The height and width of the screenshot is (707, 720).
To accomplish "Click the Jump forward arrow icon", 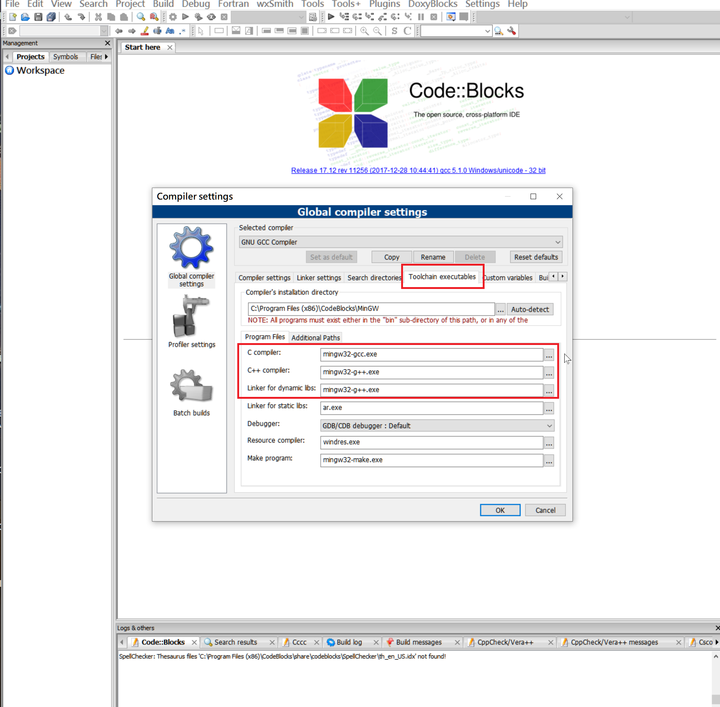I will 132,31.
